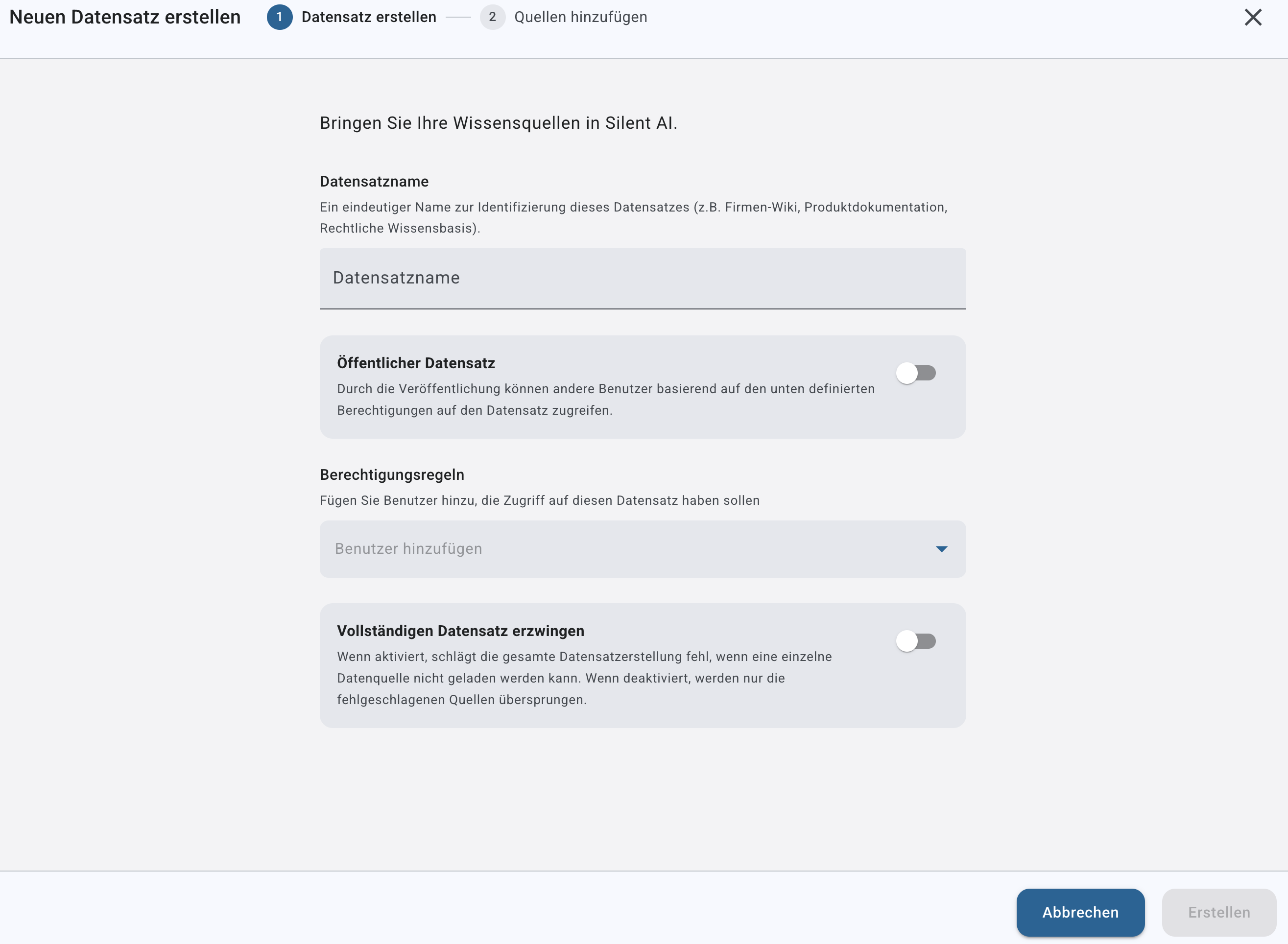The image size is (1288, 944).
Task: Click the 'Öffentlicher Datensatz' card heading
Action: (x=415, y=363)
